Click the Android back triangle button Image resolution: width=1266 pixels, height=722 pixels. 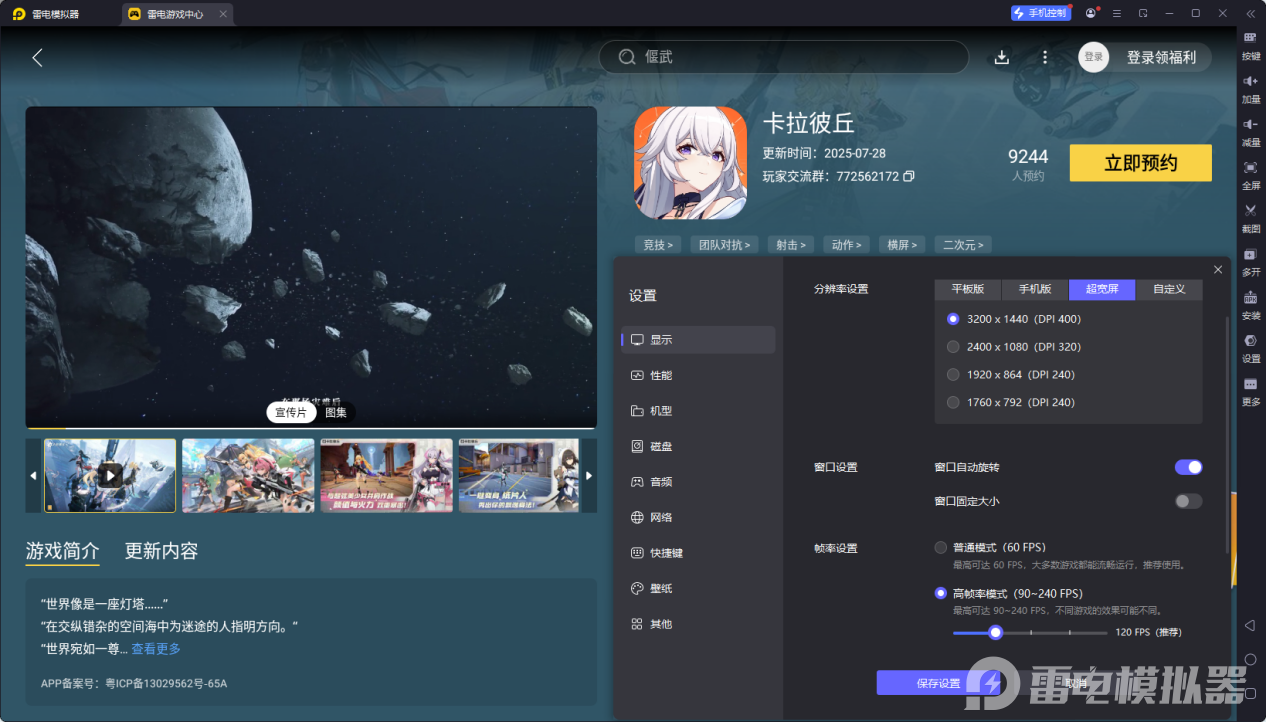click(x=1250, y=625)
